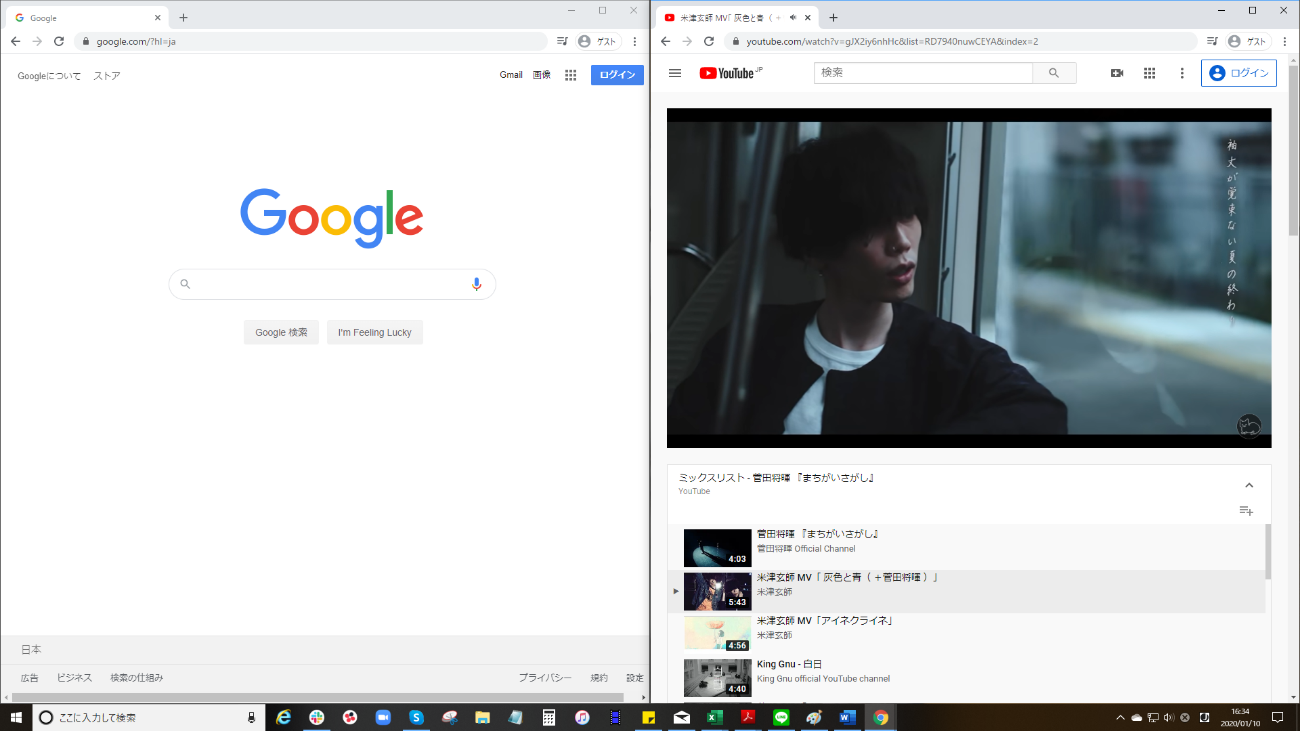Viewport: 1300px width, 731px height.
Task: Open the 広告 footer link
Action: 30,678
